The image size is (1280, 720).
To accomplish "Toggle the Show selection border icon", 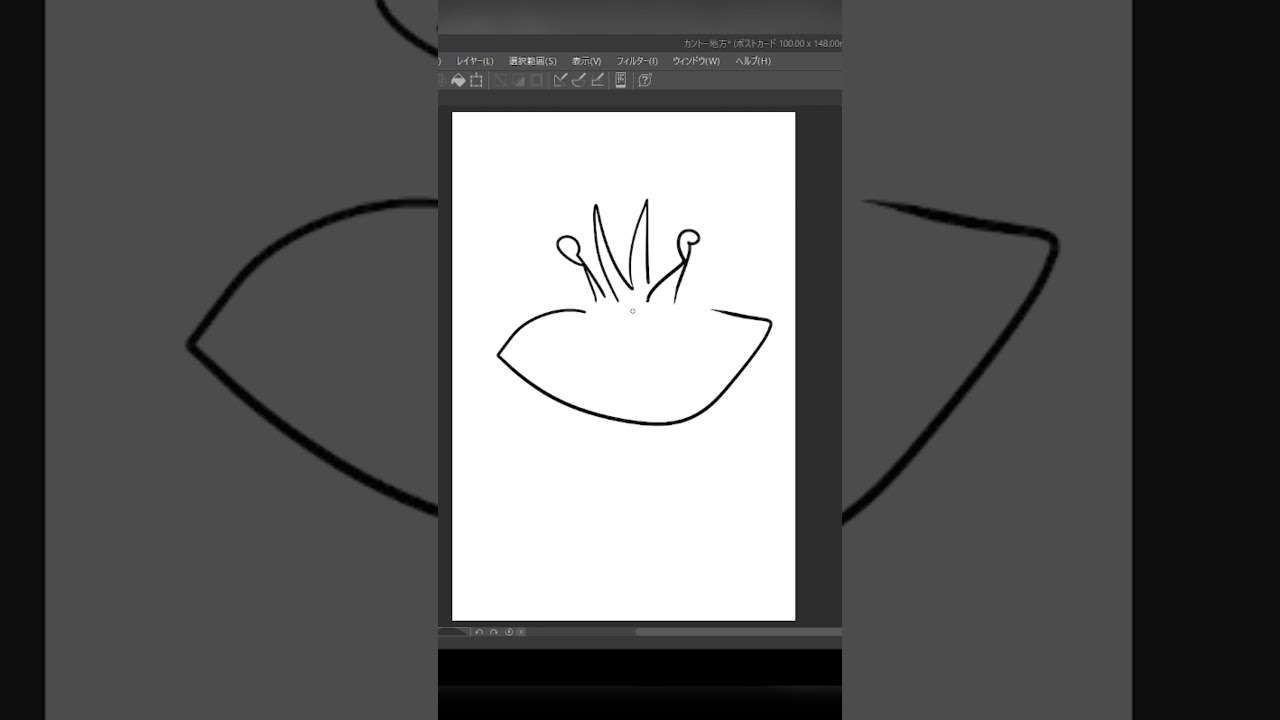I will click(536, 80).
